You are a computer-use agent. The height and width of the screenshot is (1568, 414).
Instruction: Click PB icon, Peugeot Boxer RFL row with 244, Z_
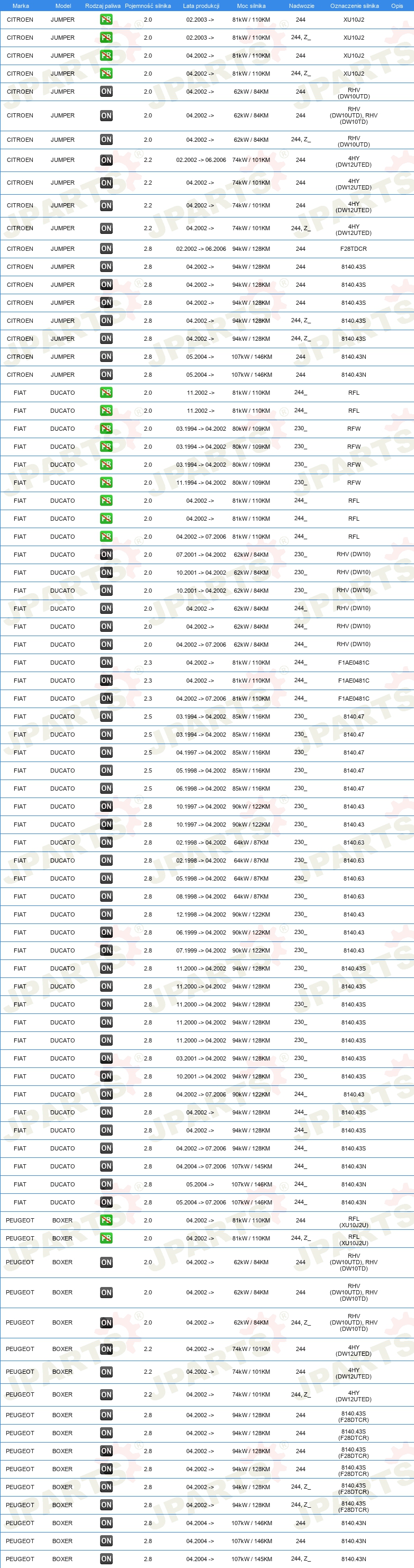coord(106,1239)
